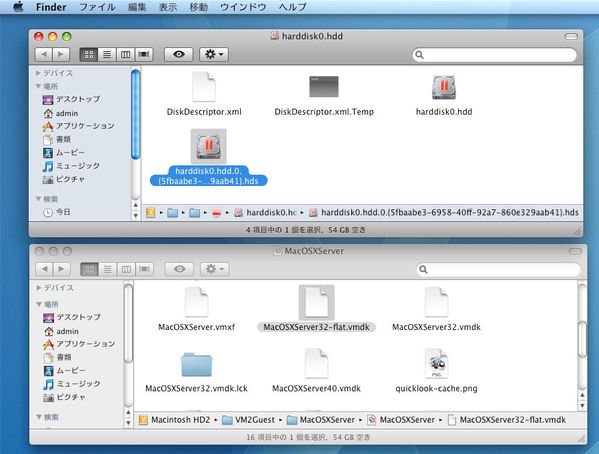Select harddisk0.hdd file icon
Viewport: 599px width, 454px height.
[x=444, y=87]
